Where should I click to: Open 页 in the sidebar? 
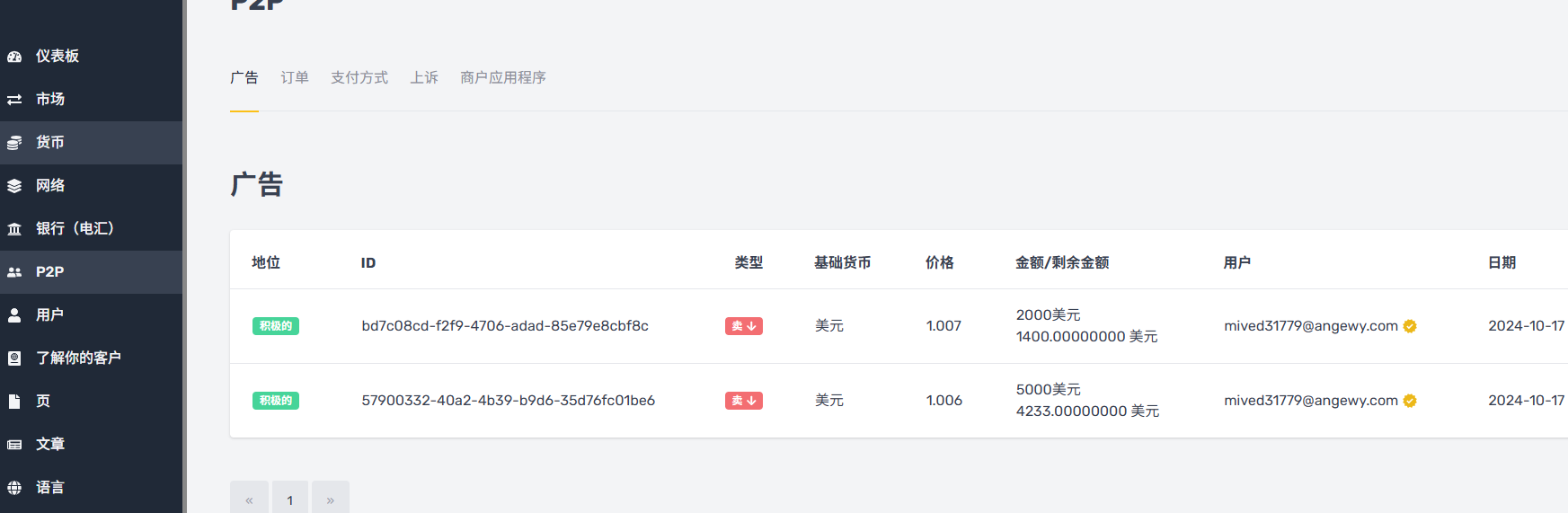(x=91, y=401)
